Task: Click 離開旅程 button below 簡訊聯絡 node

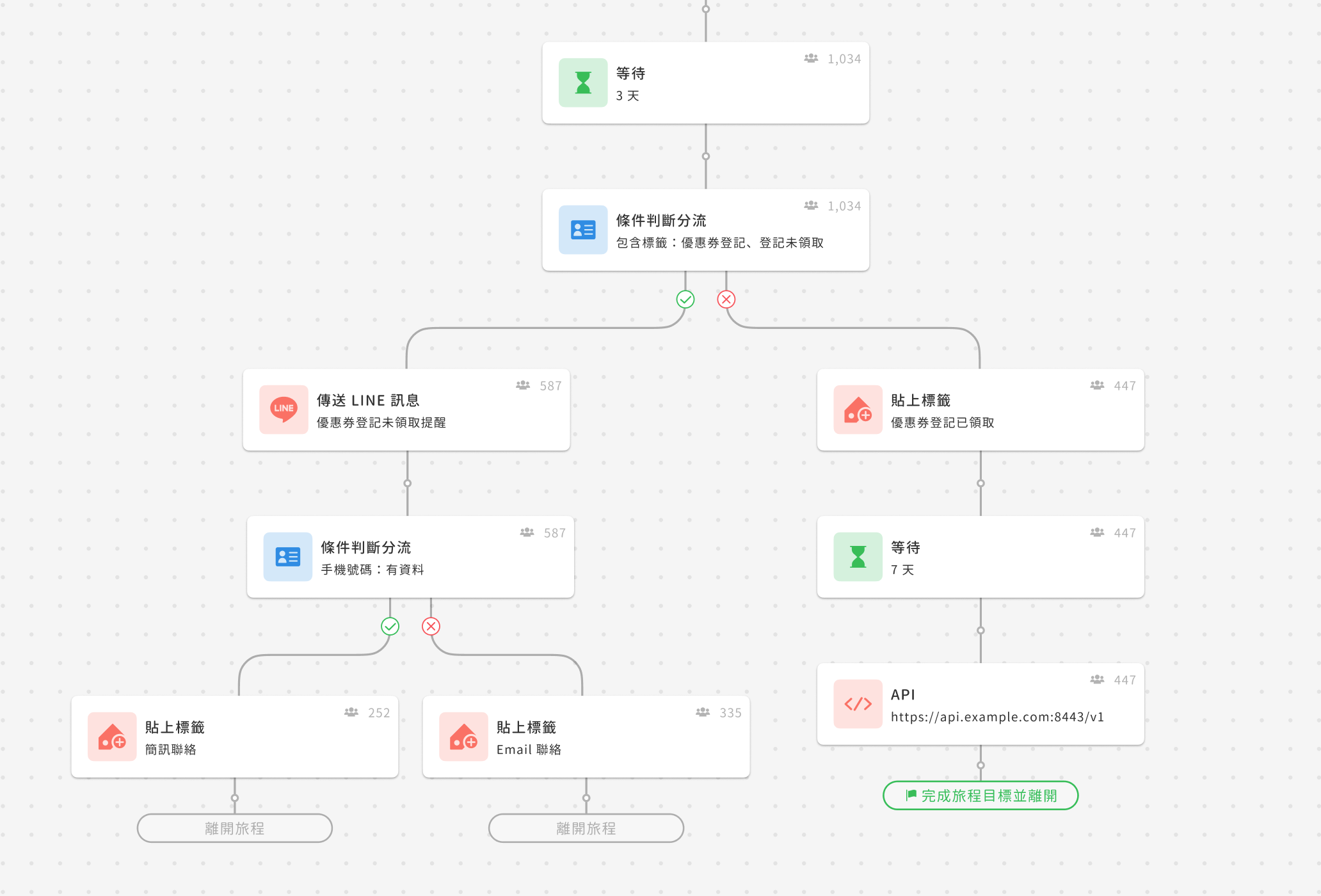Action: coord(235,828)
